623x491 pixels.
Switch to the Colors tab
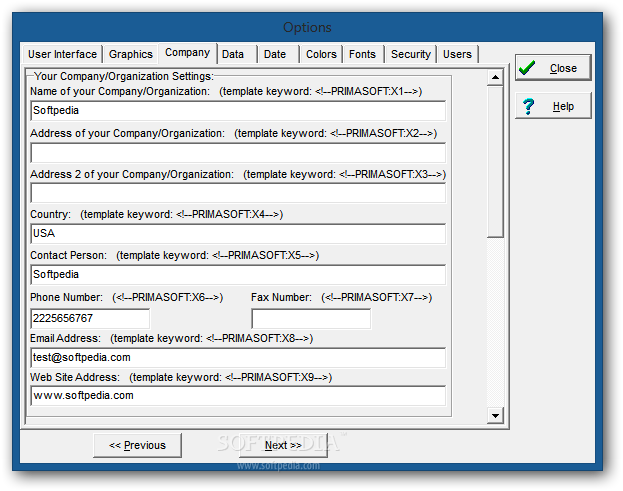pyautogui.click(x=321, y=54)
